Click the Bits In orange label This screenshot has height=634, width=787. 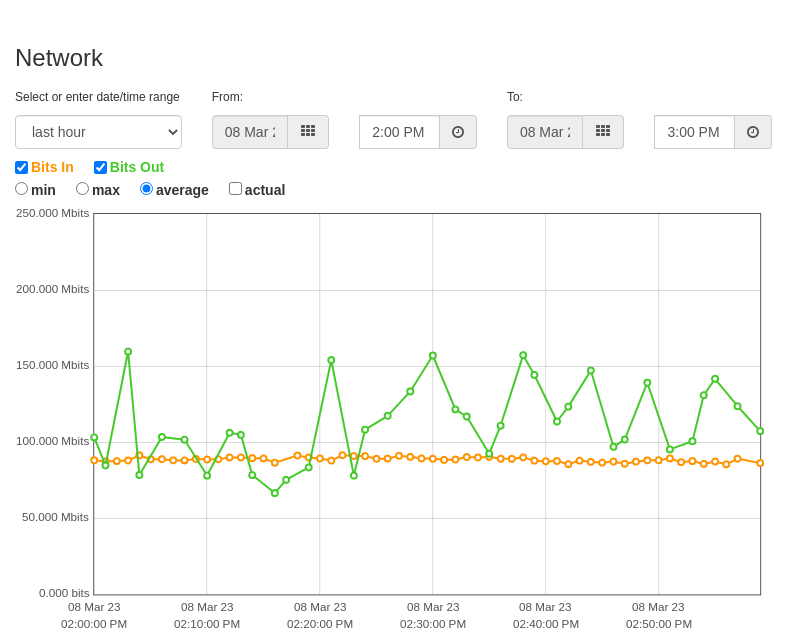(x=52, y=167)
